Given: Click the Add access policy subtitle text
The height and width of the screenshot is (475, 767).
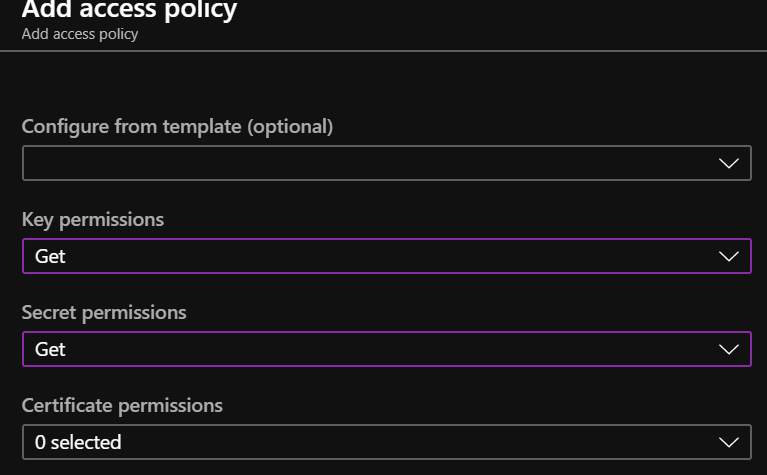Looking at the screenshot, I should (80, 34).
